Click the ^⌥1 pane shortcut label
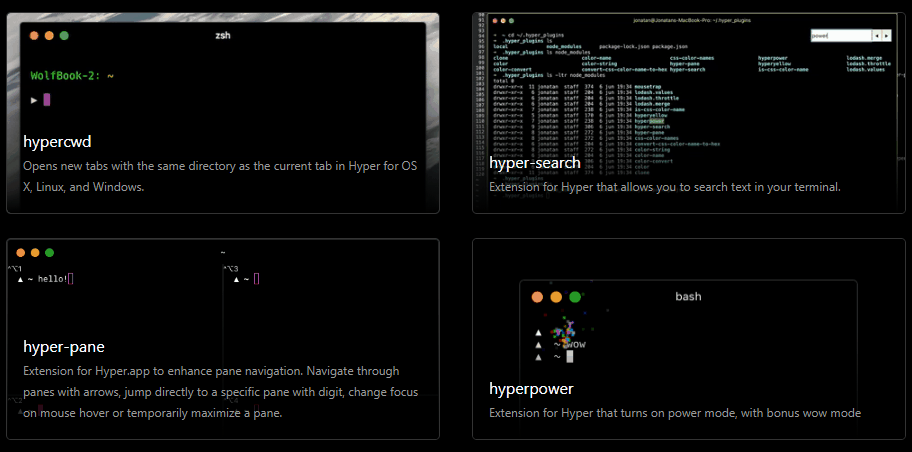Image resolution: width=912 pixels, height=452 pixels. point(15,269)
